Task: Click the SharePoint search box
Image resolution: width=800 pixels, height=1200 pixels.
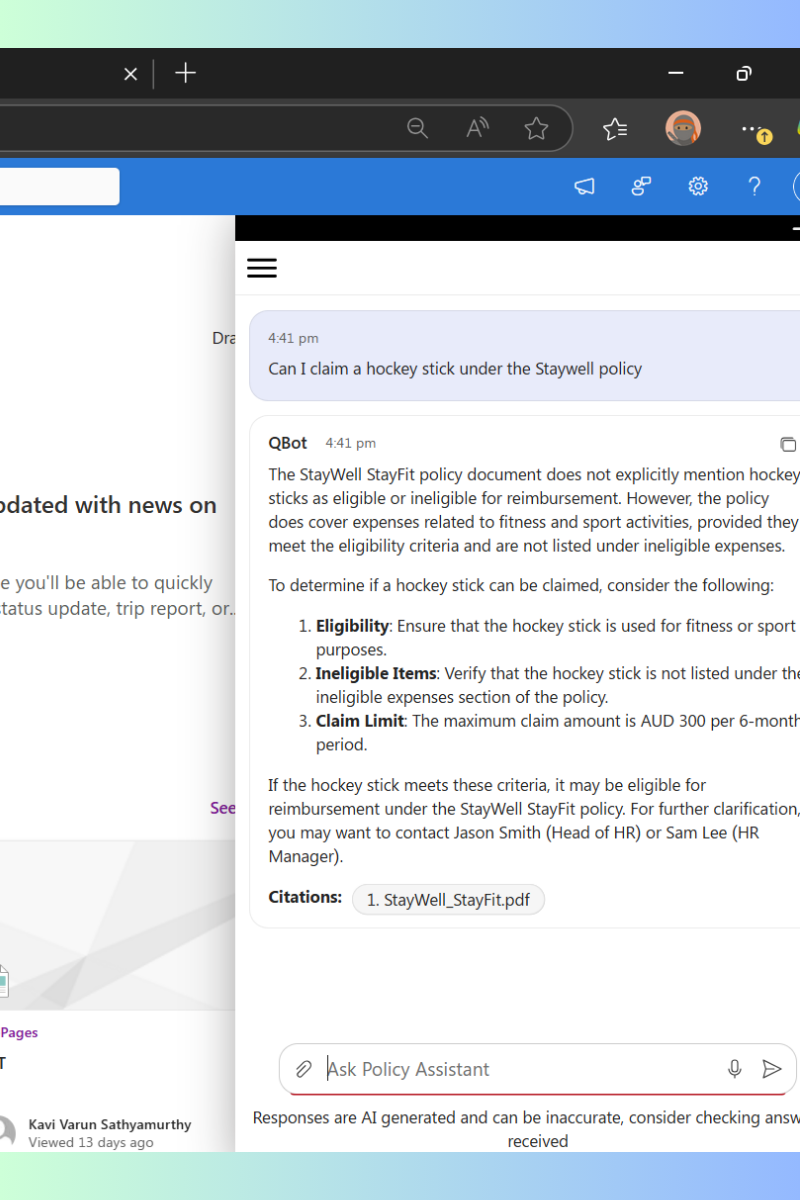Action: point(59,186)
